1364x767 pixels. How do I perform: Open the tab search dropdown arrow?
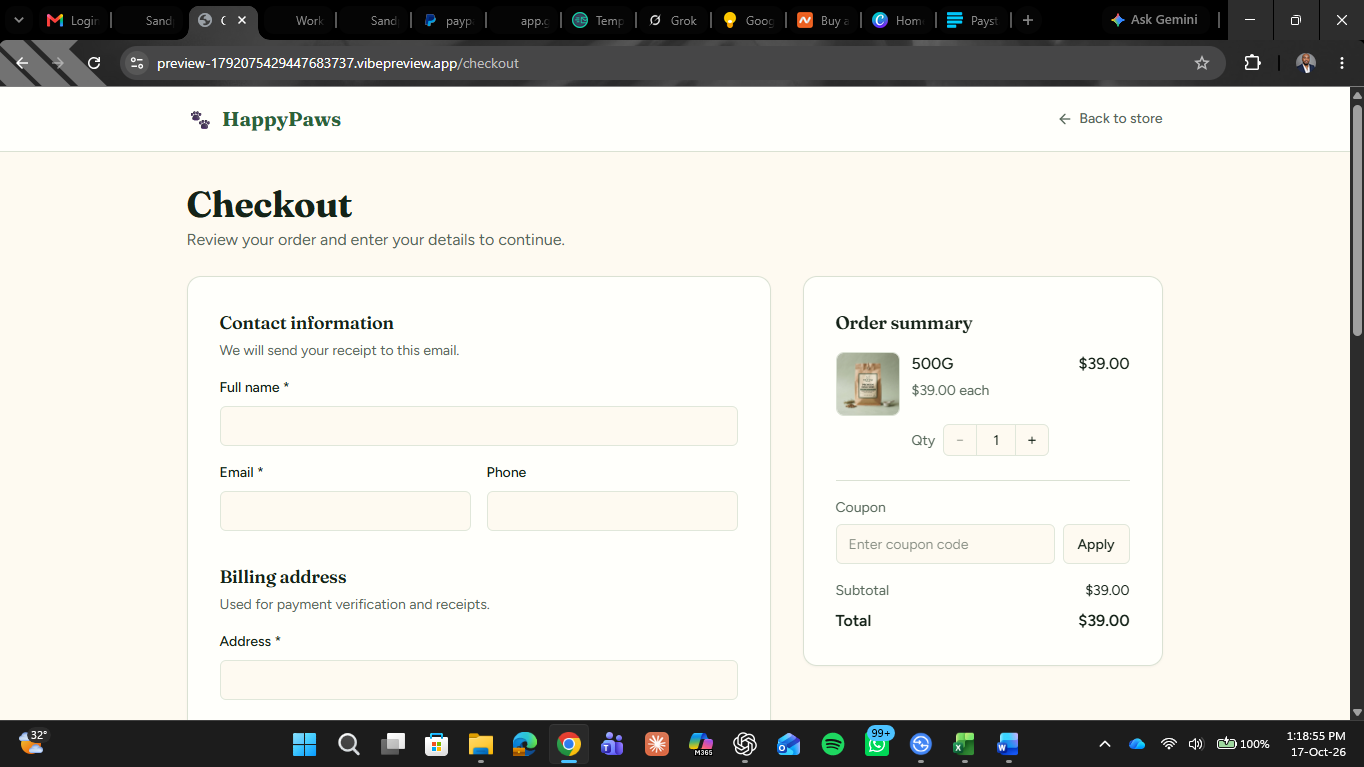[x=18, y=20]
